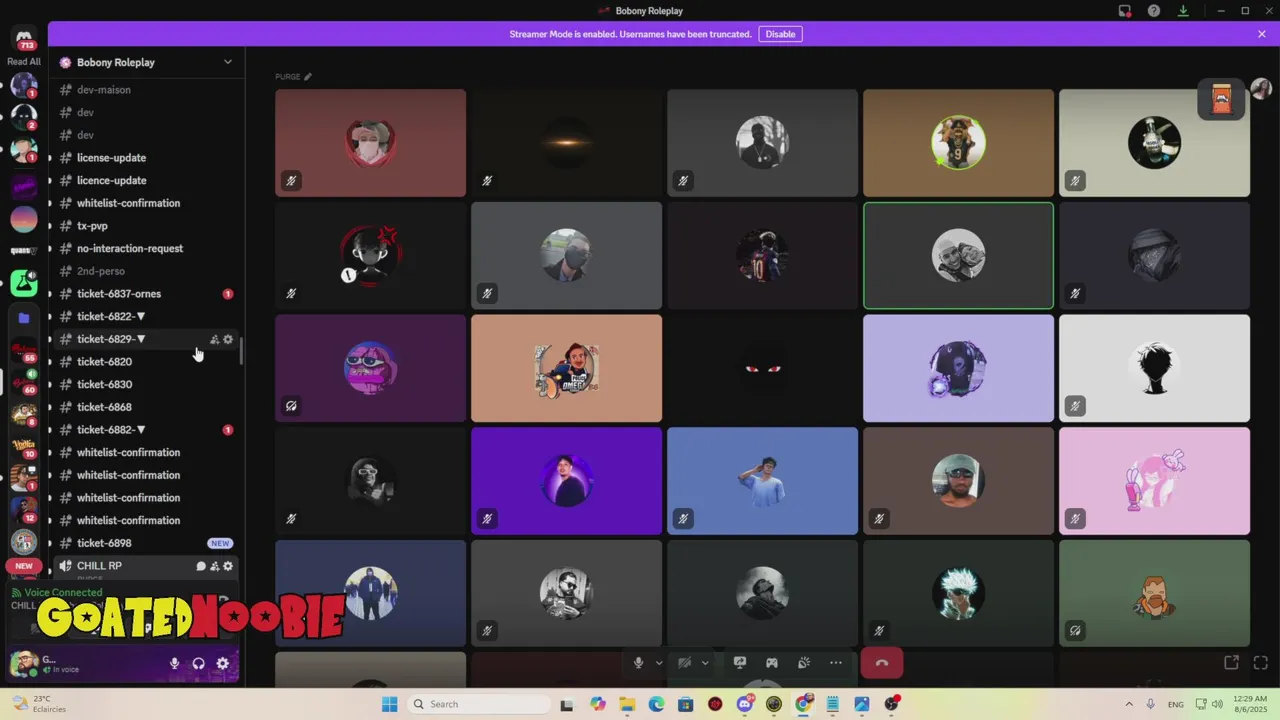Image resolution: width=1280 pixels, height=720 pixels.
Task: Open File Explorer from taskbar
Action: [x=627, y=704]
